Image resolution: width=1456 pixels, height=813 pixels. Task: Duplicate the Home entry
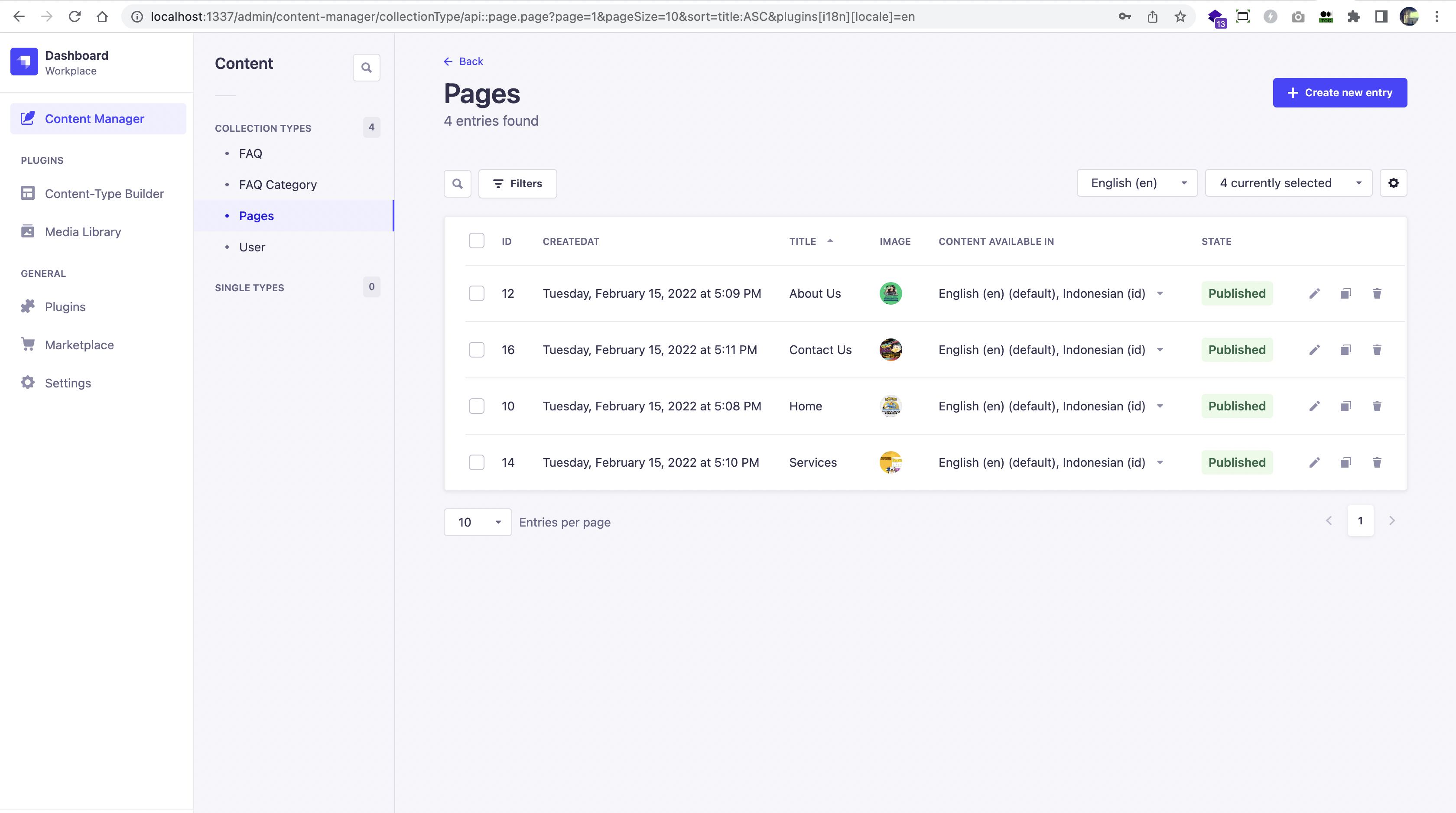[x=1346, y=406]
